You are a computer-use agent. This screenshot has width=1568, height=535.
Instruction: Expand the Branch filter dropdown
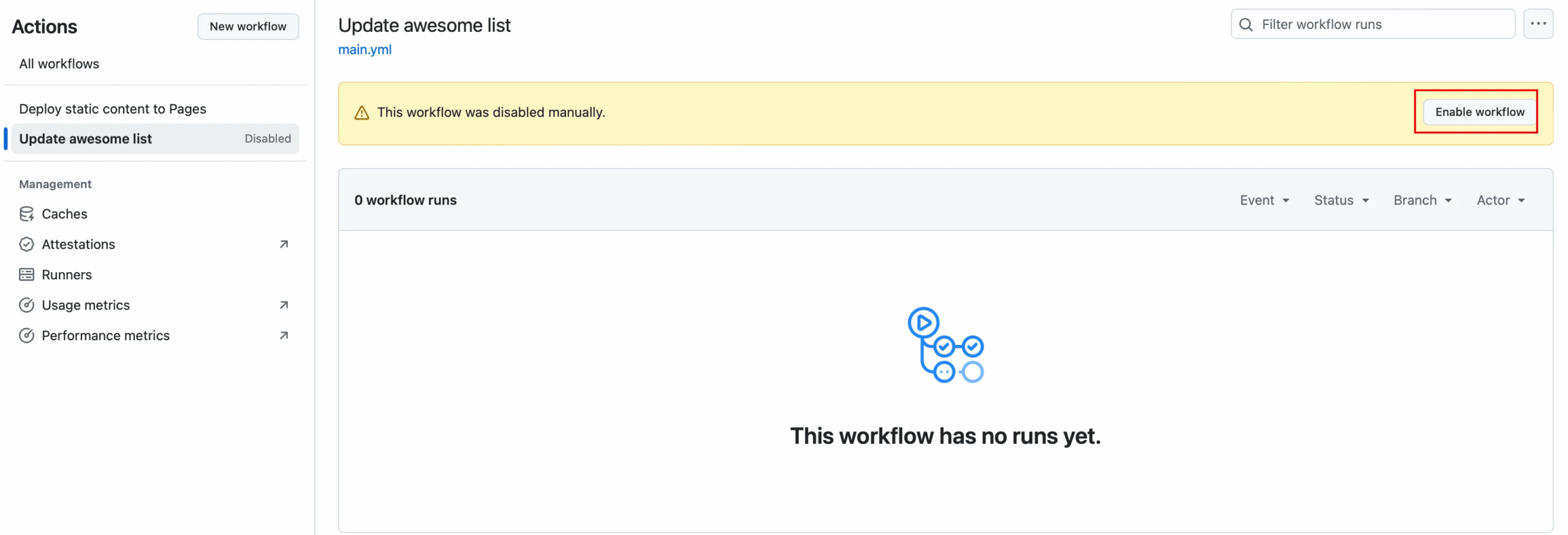pos(1422,200)
